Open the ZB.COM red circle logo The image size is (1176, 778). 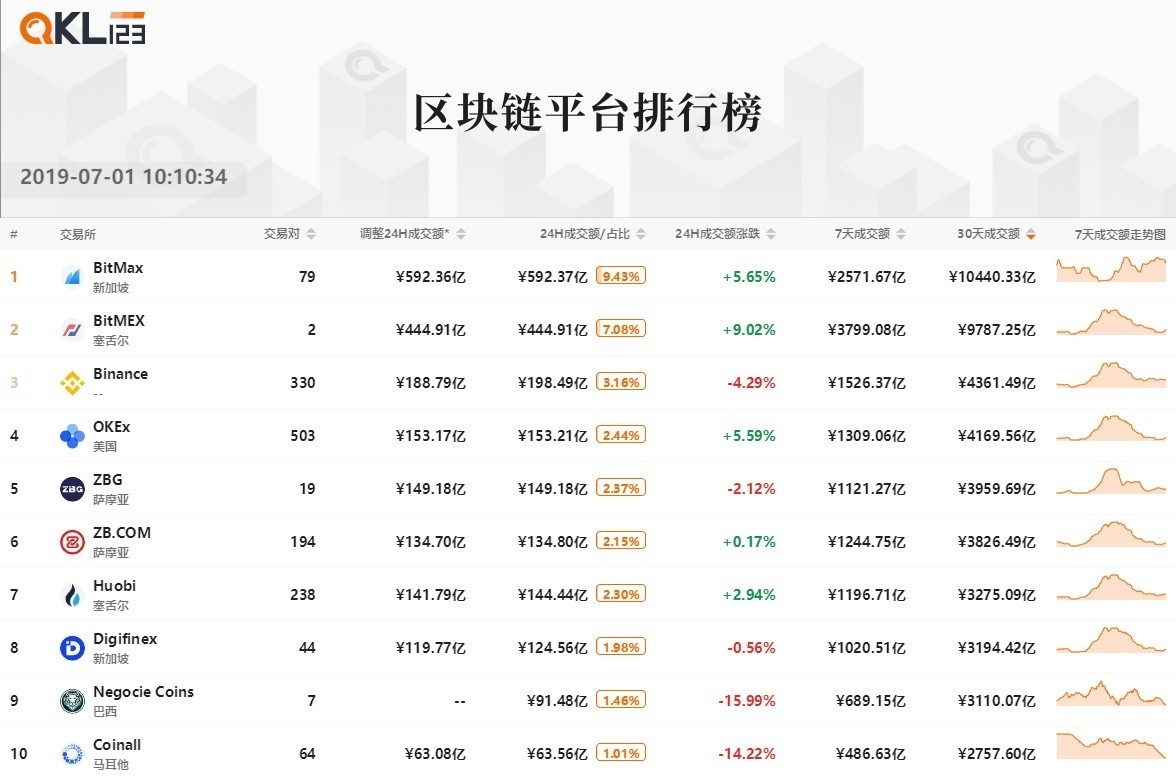pyautogui.click(x=72, y=542)
